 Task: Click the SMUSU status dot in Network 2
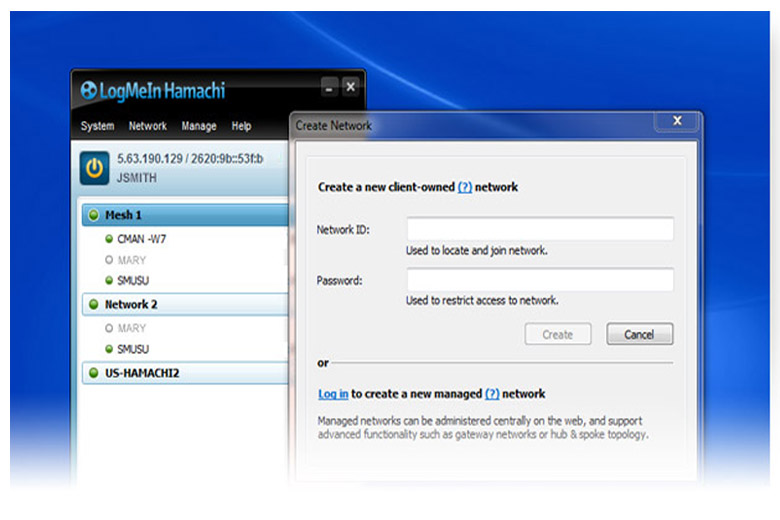click(x=109, y=349)
